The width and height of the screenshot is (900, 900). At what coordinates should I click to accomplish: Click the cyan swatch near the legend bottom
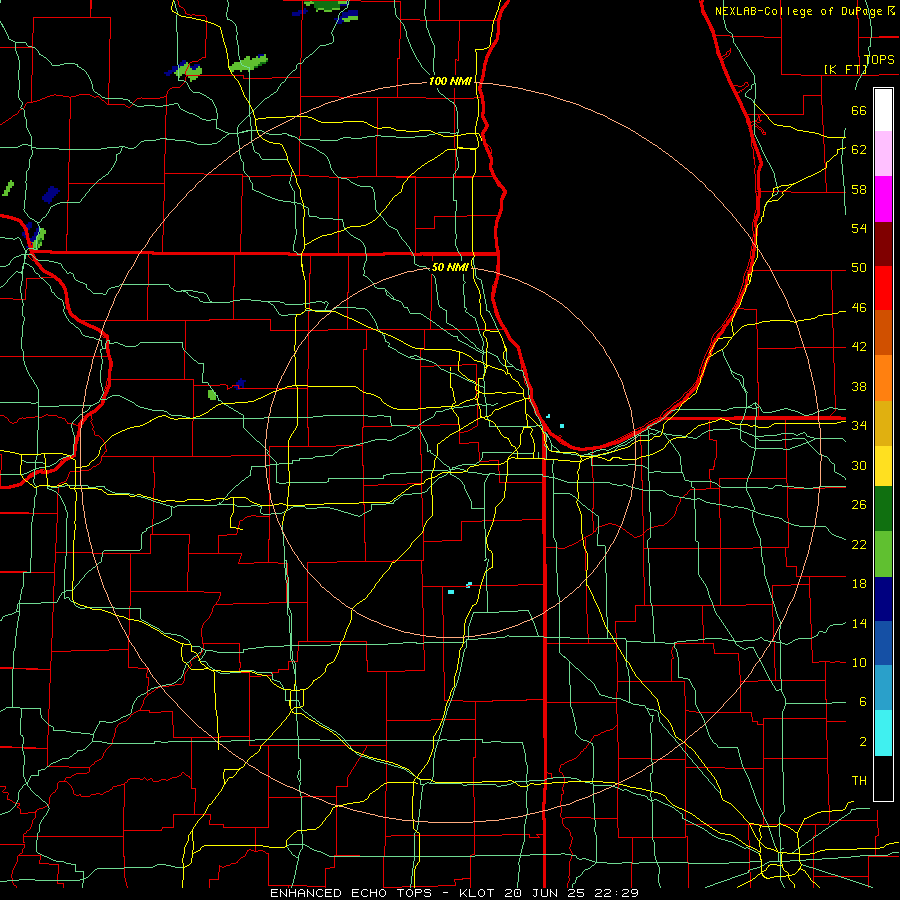tap(883, 733)
